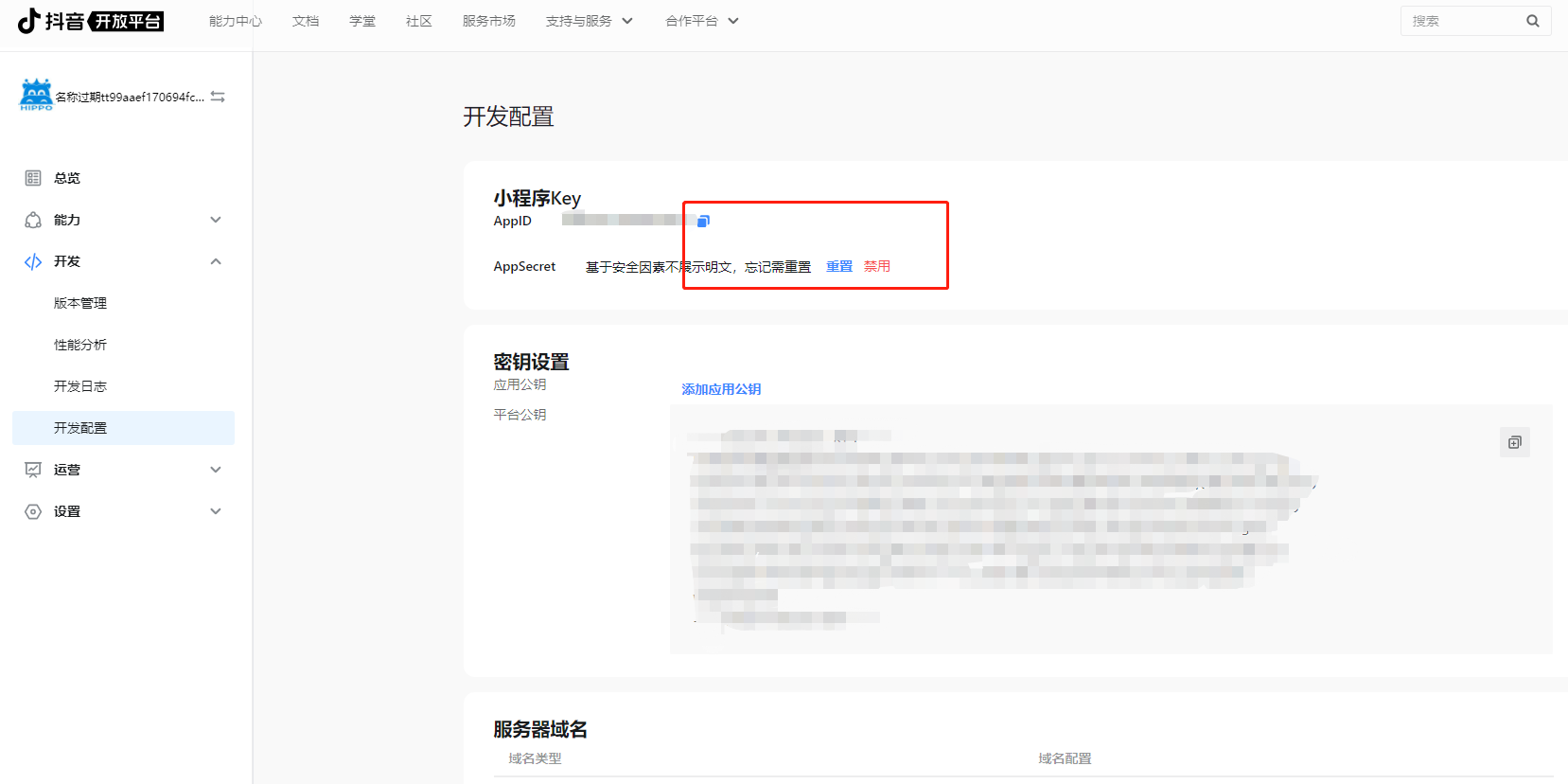Screen dimensions: 1568x784
Task: Click 禁用 to disable the AppSecret
Action: (x=876, y=267)
